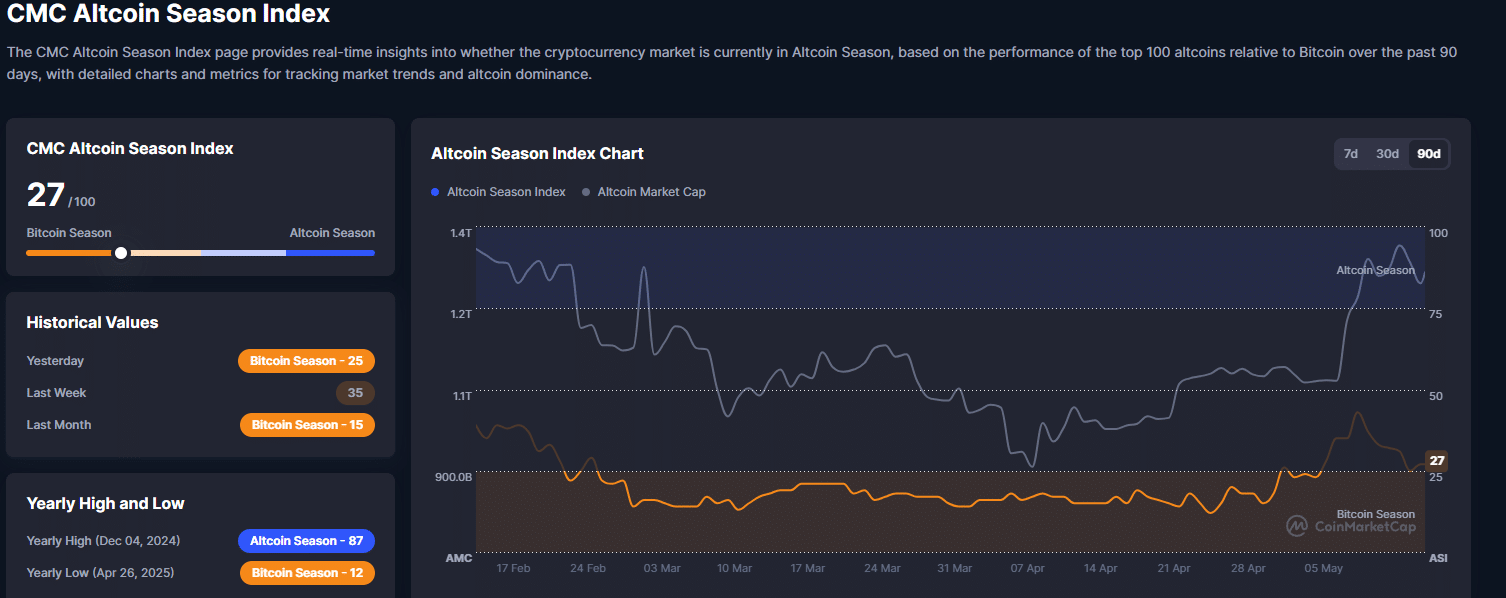
Task: Click the Last Month Bitcoin Season 15 badge
Action: pyautogui.click(x=307, y=425)
